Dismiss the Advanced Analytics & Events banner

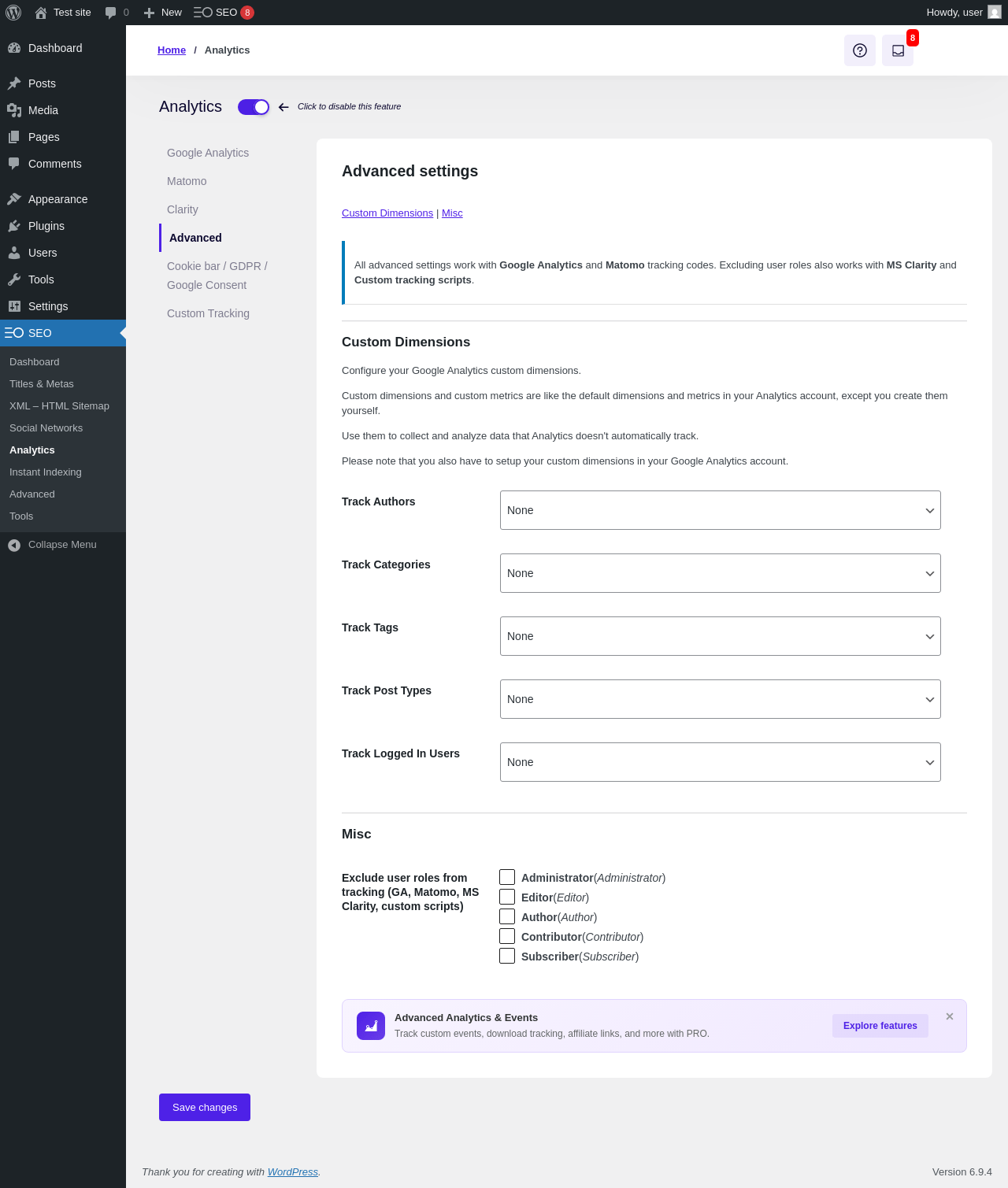(950, 1016)
